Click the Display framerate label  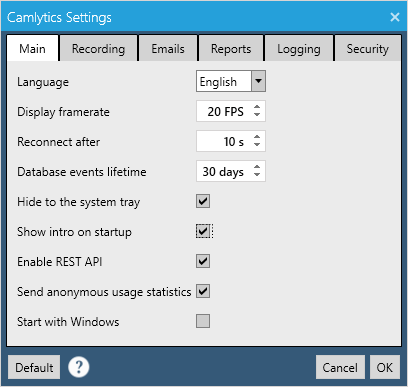(63, 112)
